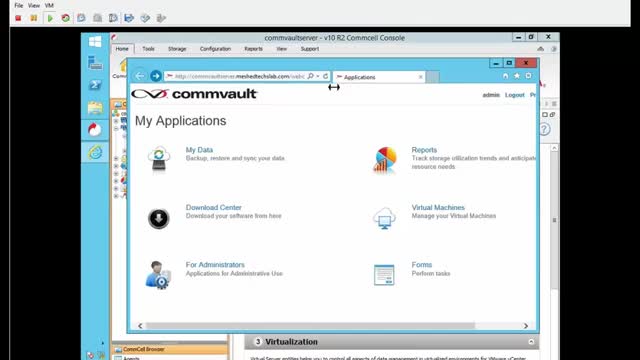
Task: Open the VMware VM menu
Action: click(49, 5)
